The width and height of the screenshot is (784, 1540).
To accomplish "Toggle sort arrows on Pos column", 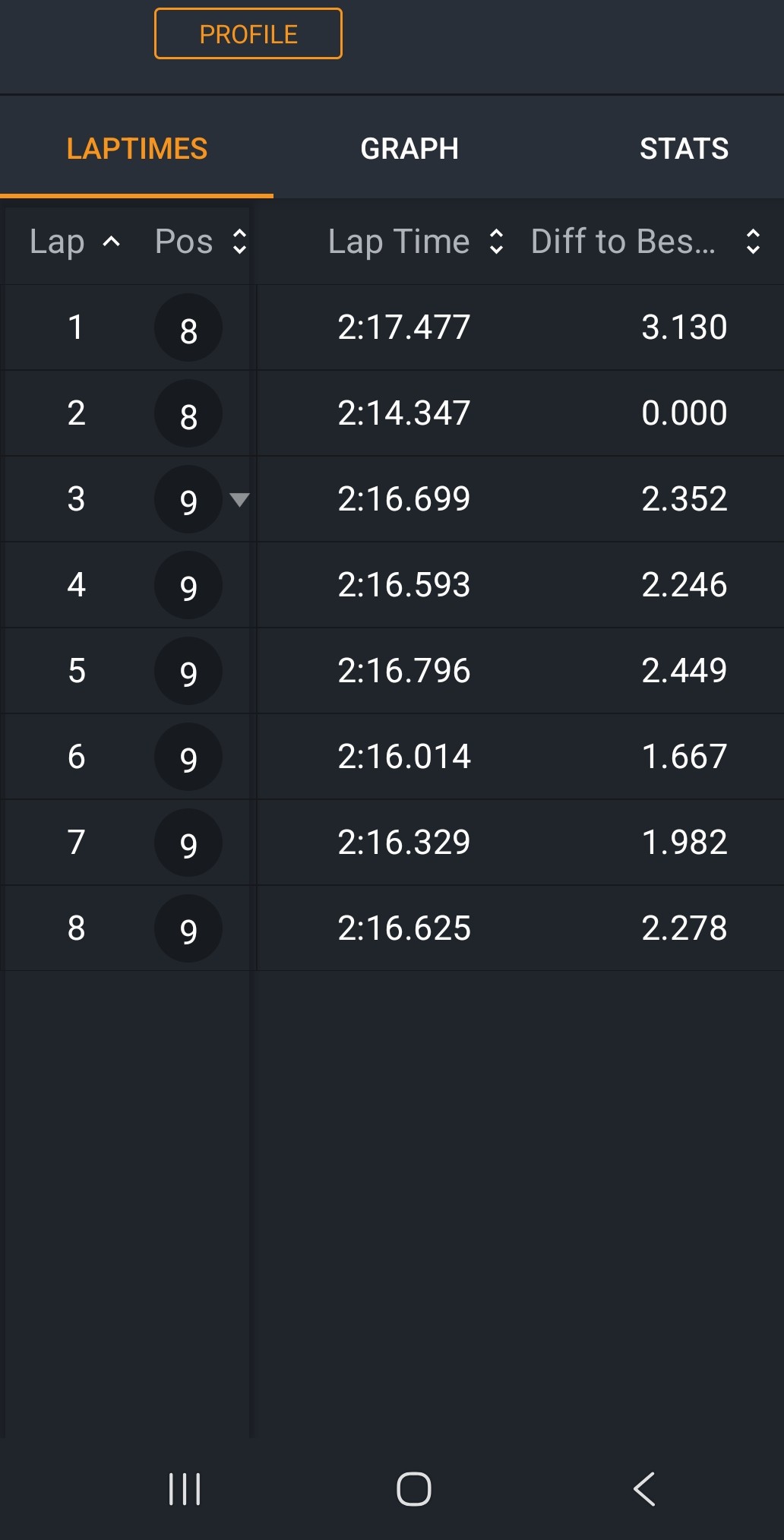I will point(239,242).
